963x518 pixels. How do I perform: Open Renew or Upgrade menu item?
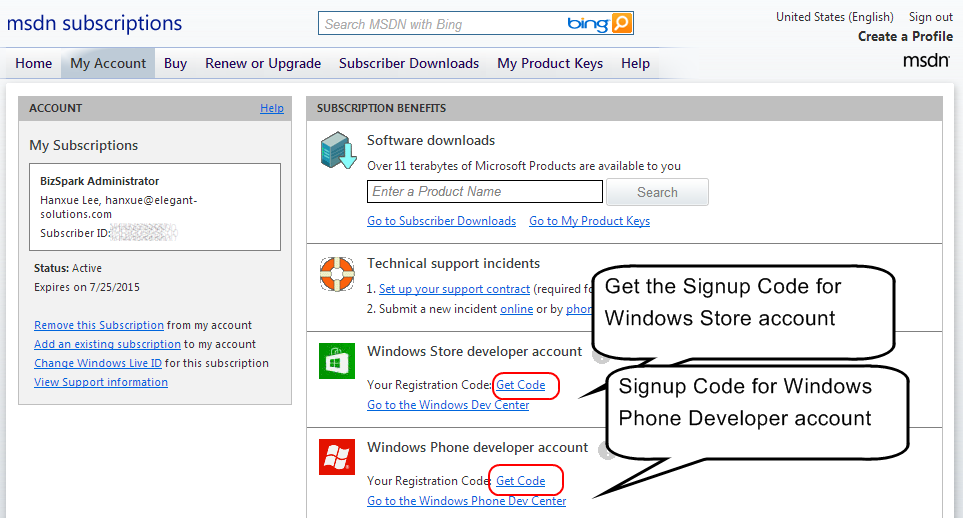click(x=263, y=63)
